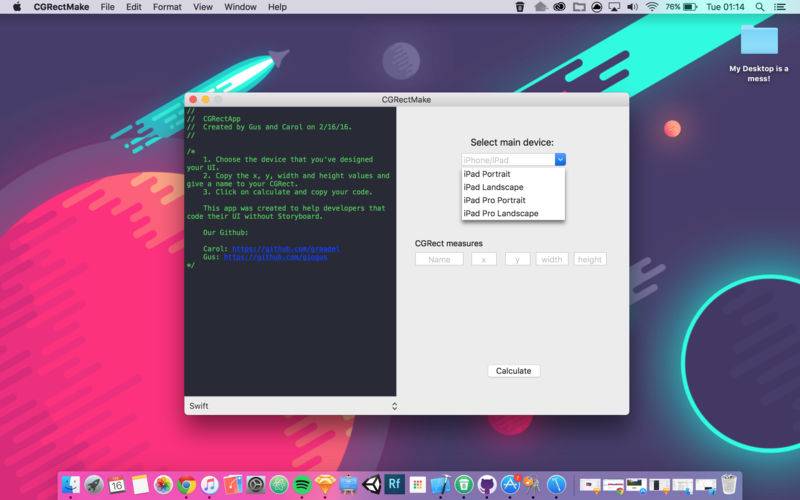This screenshot has height=500, width=800.
Task: Open Finder from the dock
Action: tap(70, 484)
